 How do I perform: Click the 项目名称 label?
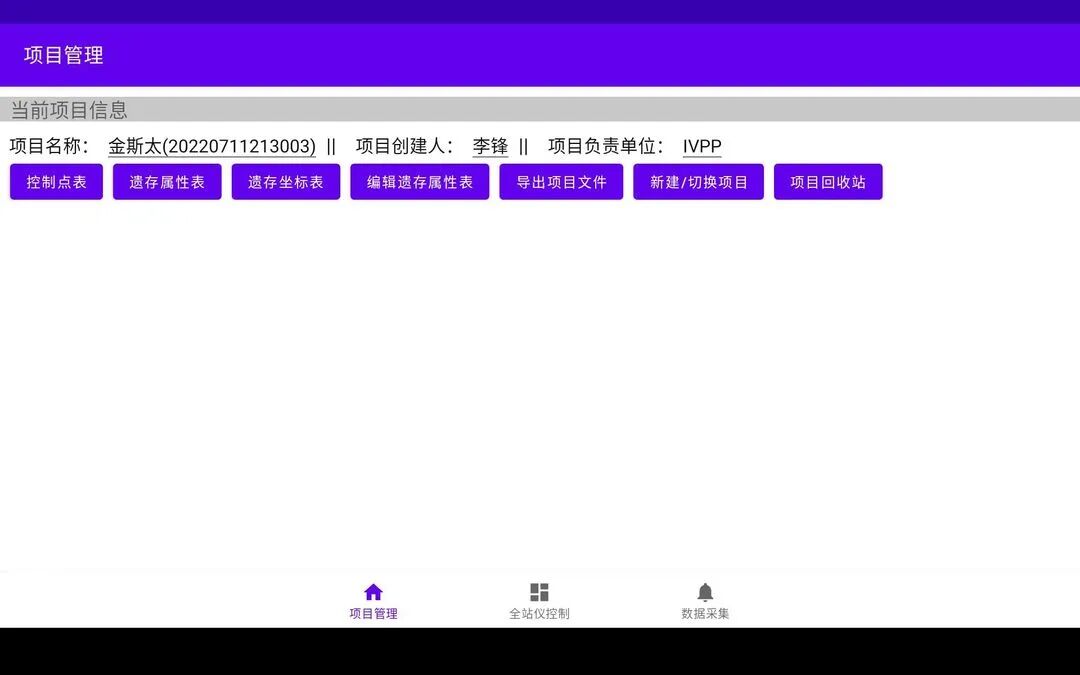point(50,146)
